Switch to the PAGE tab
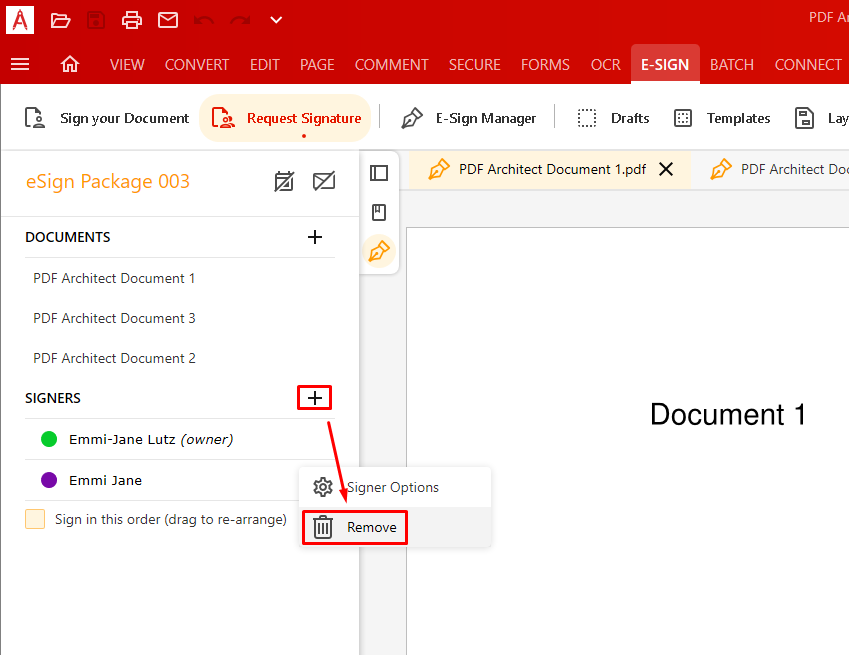This screenshot has width=849, height=655. [317, 64]
